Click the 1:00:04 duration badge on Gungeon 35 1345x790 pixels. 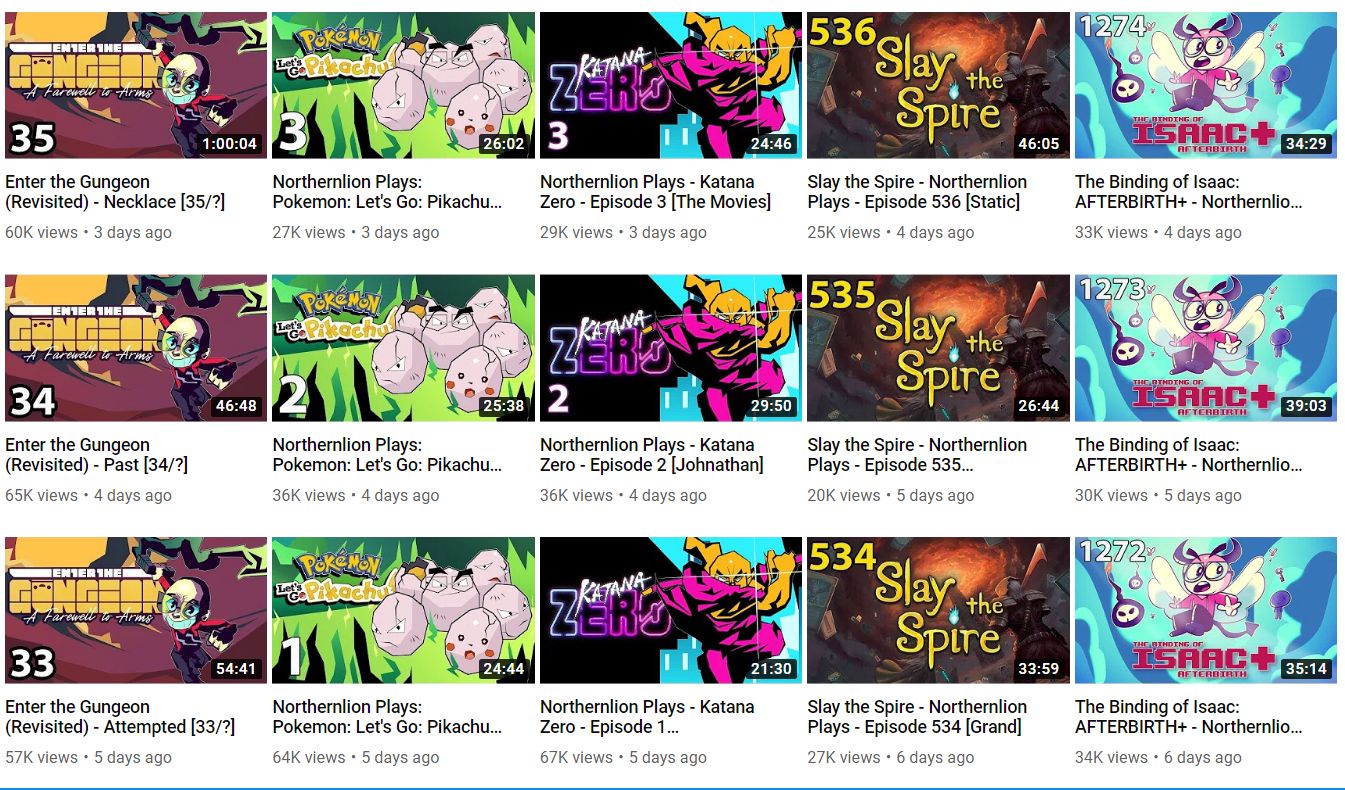pos(229,144)
